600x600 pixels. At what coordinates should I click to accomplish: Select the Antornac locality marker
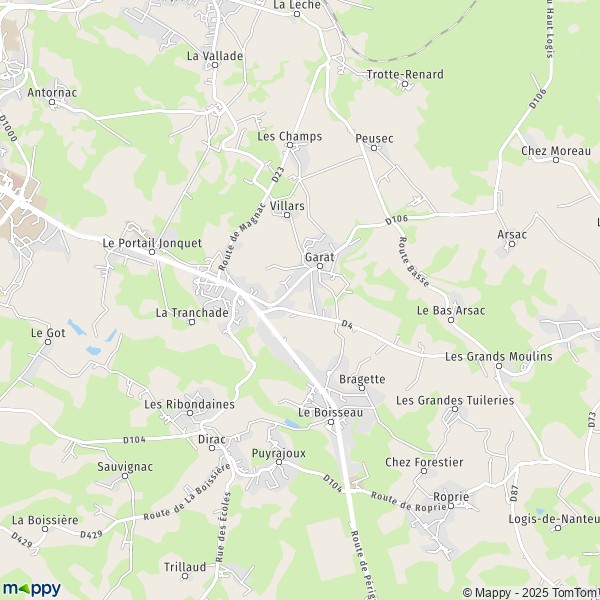pyautogui.click(x=52, y=102)
